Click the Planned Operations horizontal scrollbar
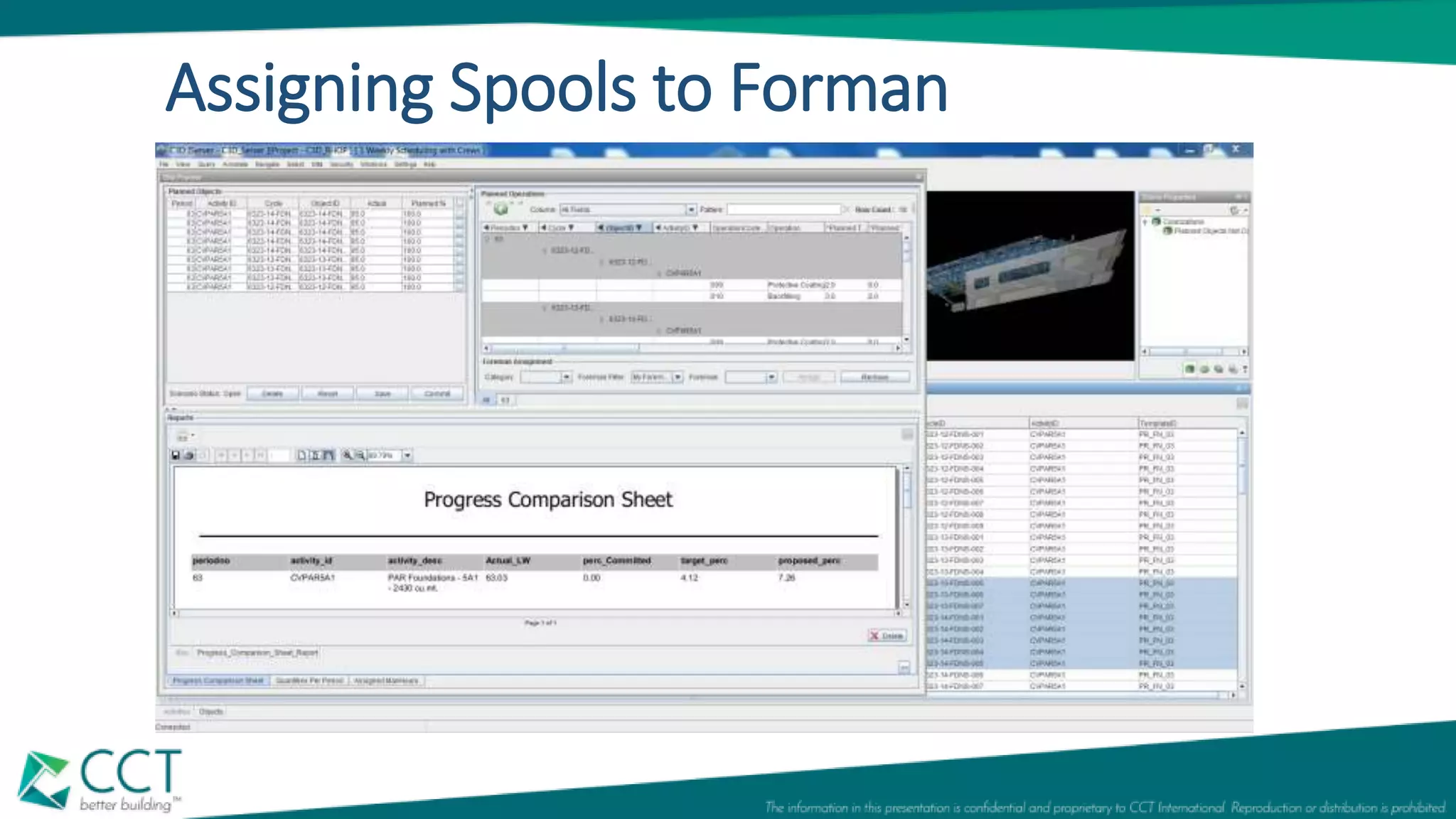 coord(693,348)
